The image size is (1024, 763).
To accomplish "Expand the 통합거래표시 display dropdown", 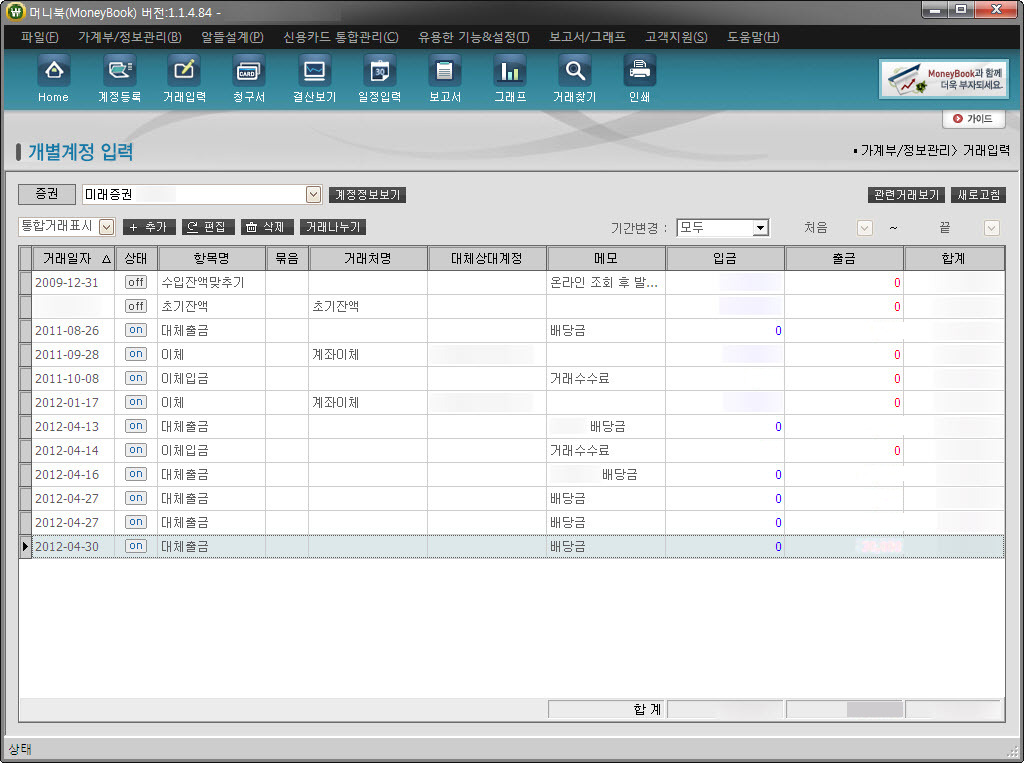I will (x=106, y=227).
